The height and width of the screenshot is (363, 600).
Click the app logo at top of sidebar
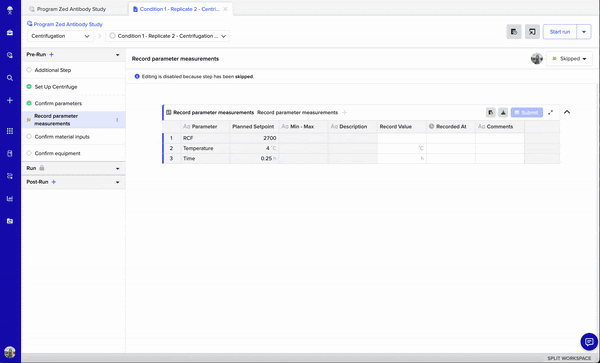10,10
